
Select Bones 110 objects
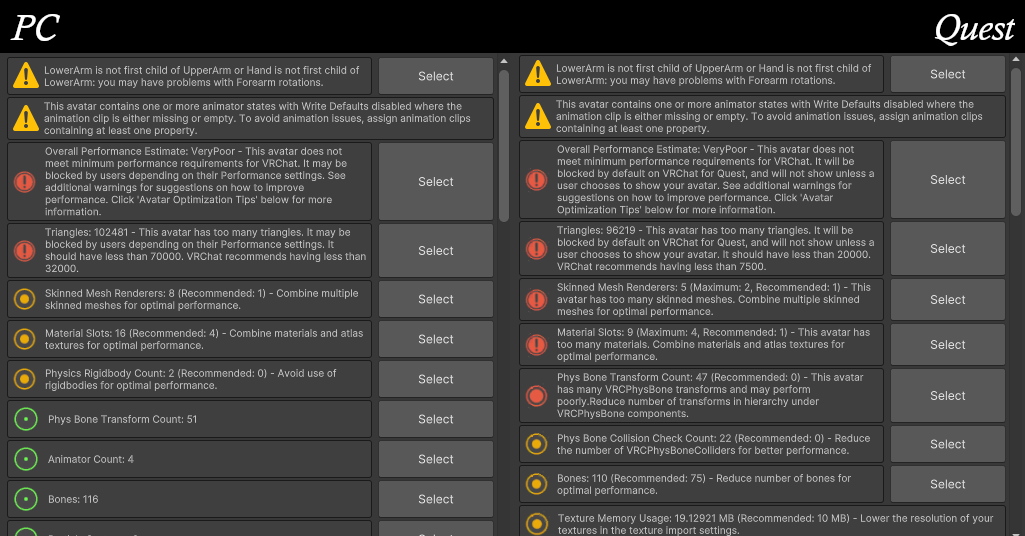click(x=948, y=484)
